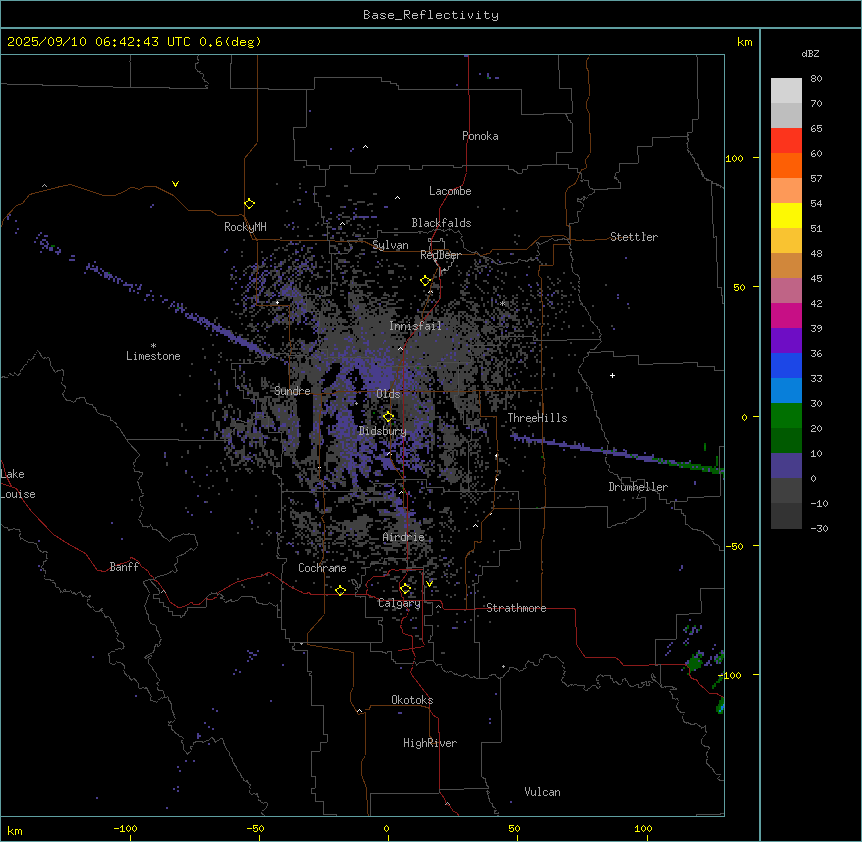Click the Didsbury city label
This screenshot has width=862, height=842.
coord(382,431)
